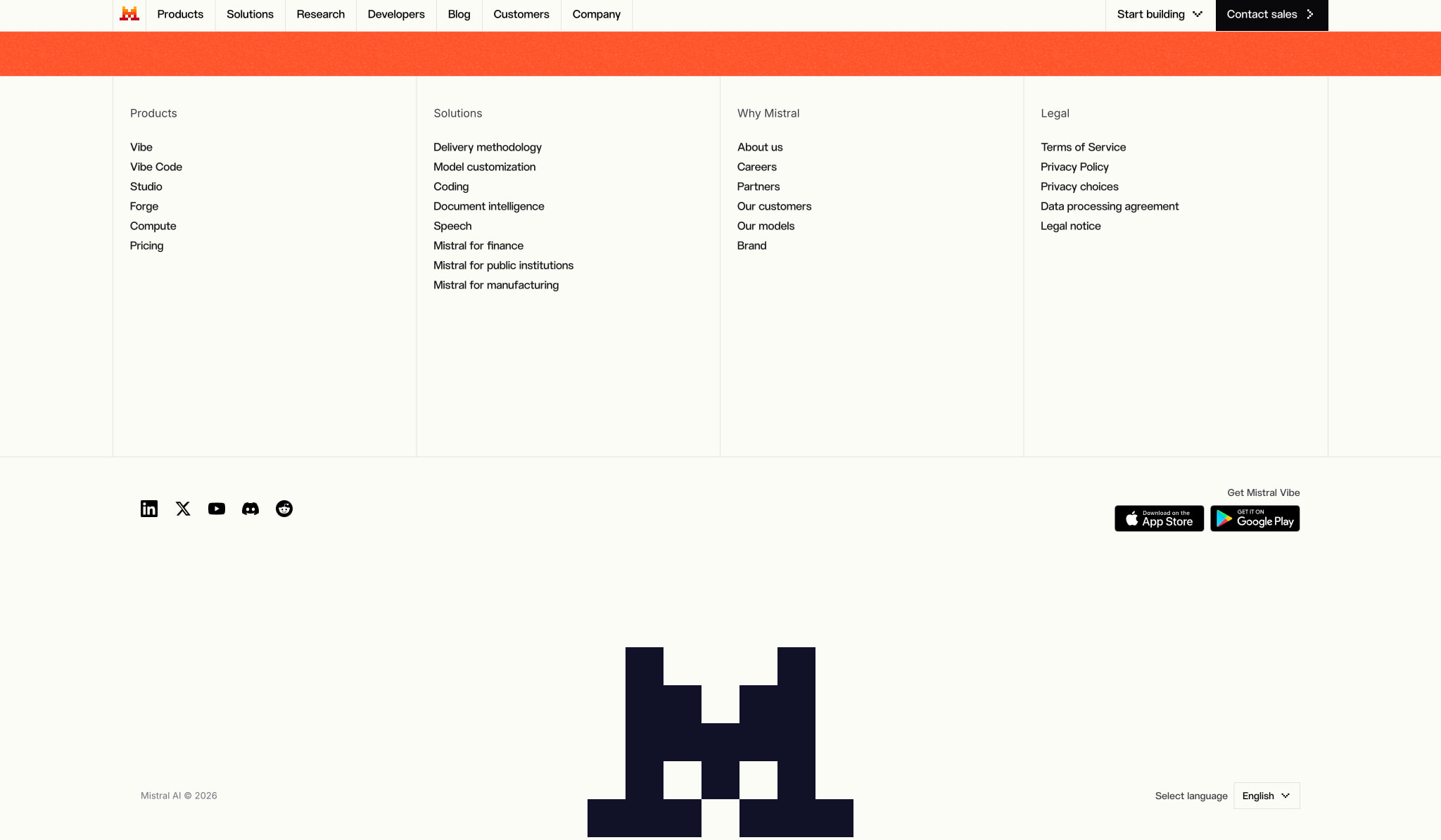Image resolution: width=1441 pixels, height=840 pixels.
Task: Open Mistral's LinkedIn page icon
Action: [x=149, y=509]
